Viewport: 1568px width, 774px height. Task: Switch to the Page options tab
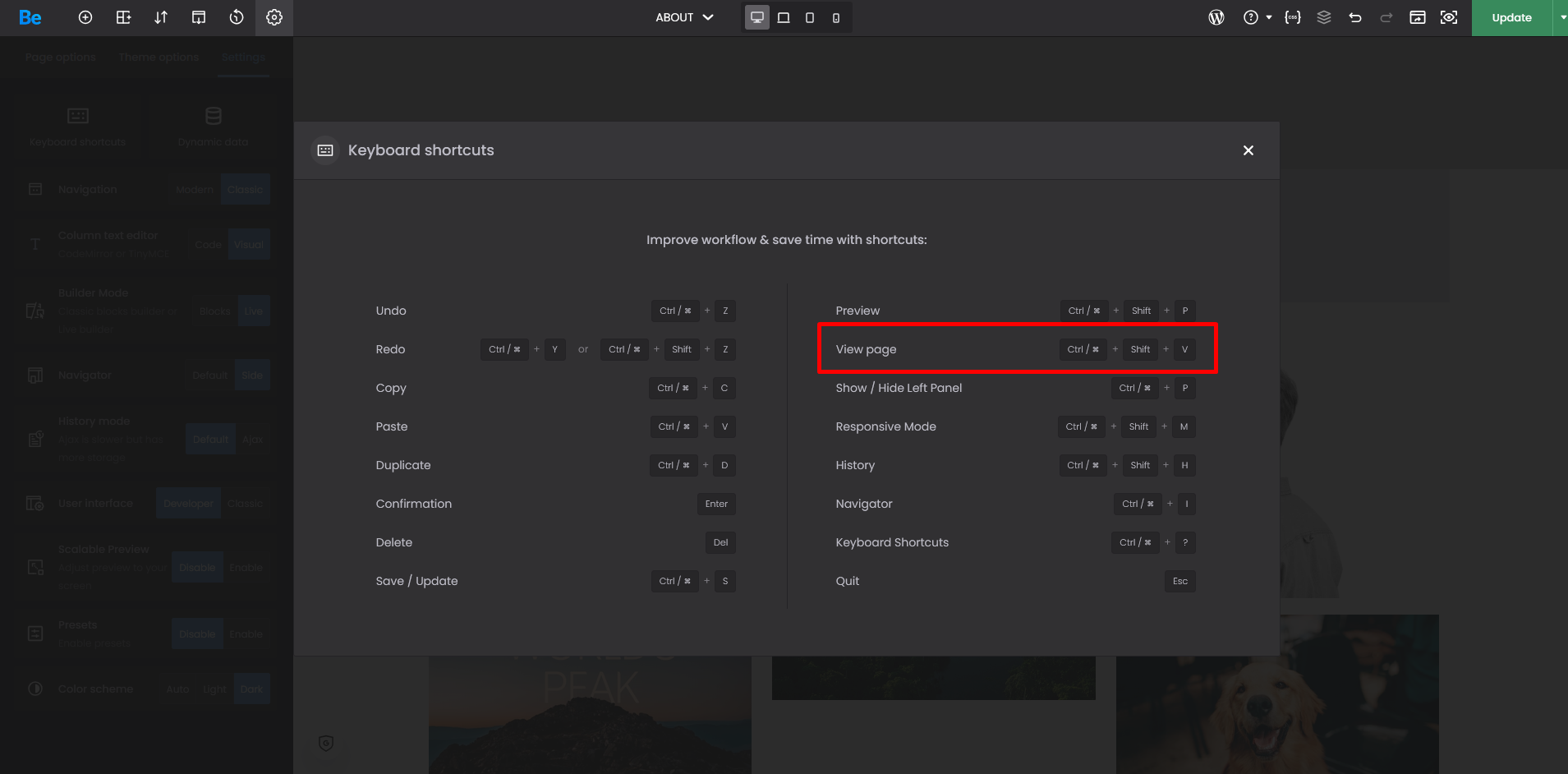61,58
